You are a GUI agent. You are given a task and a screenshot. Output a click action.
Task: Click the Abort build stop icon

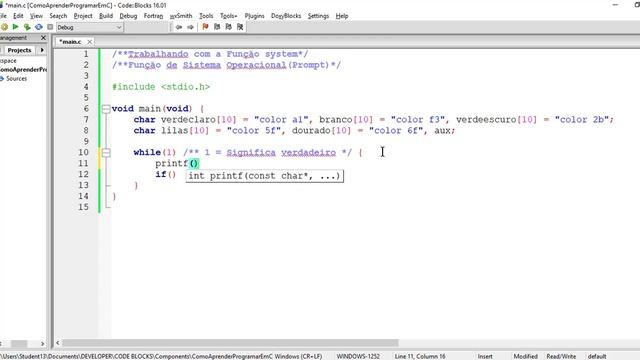(50, 27)
